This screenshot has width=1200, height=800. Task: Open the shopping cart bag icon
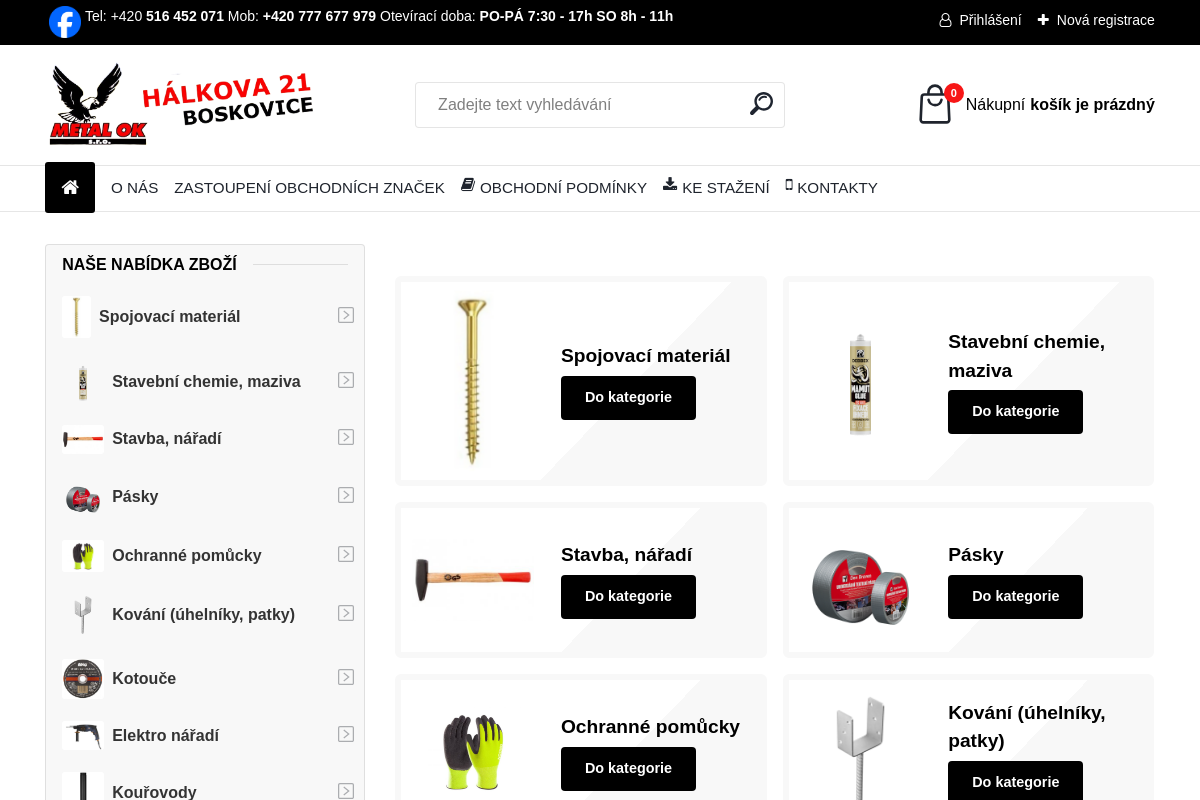(935, 104)
